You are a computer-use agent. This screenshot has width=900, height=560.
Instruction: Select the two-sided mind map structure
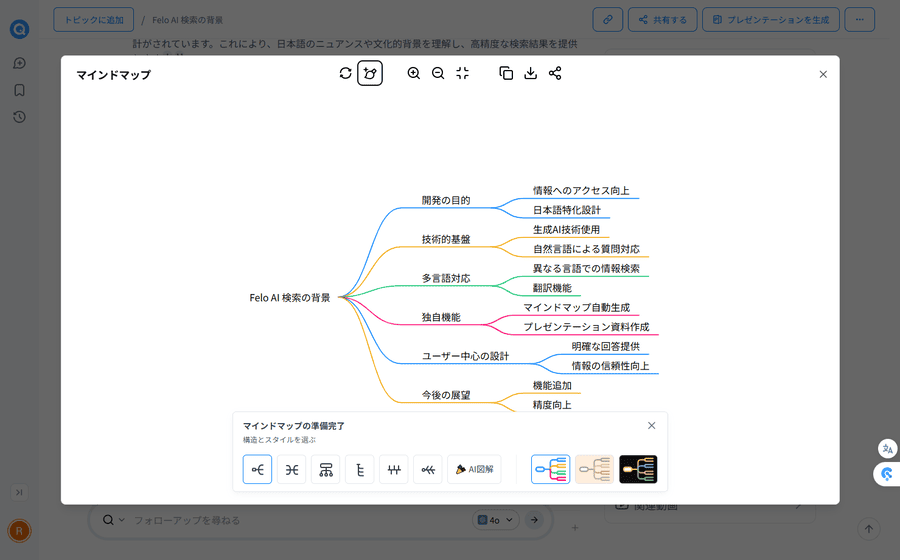pyautogui.click(x=292, y=469)
